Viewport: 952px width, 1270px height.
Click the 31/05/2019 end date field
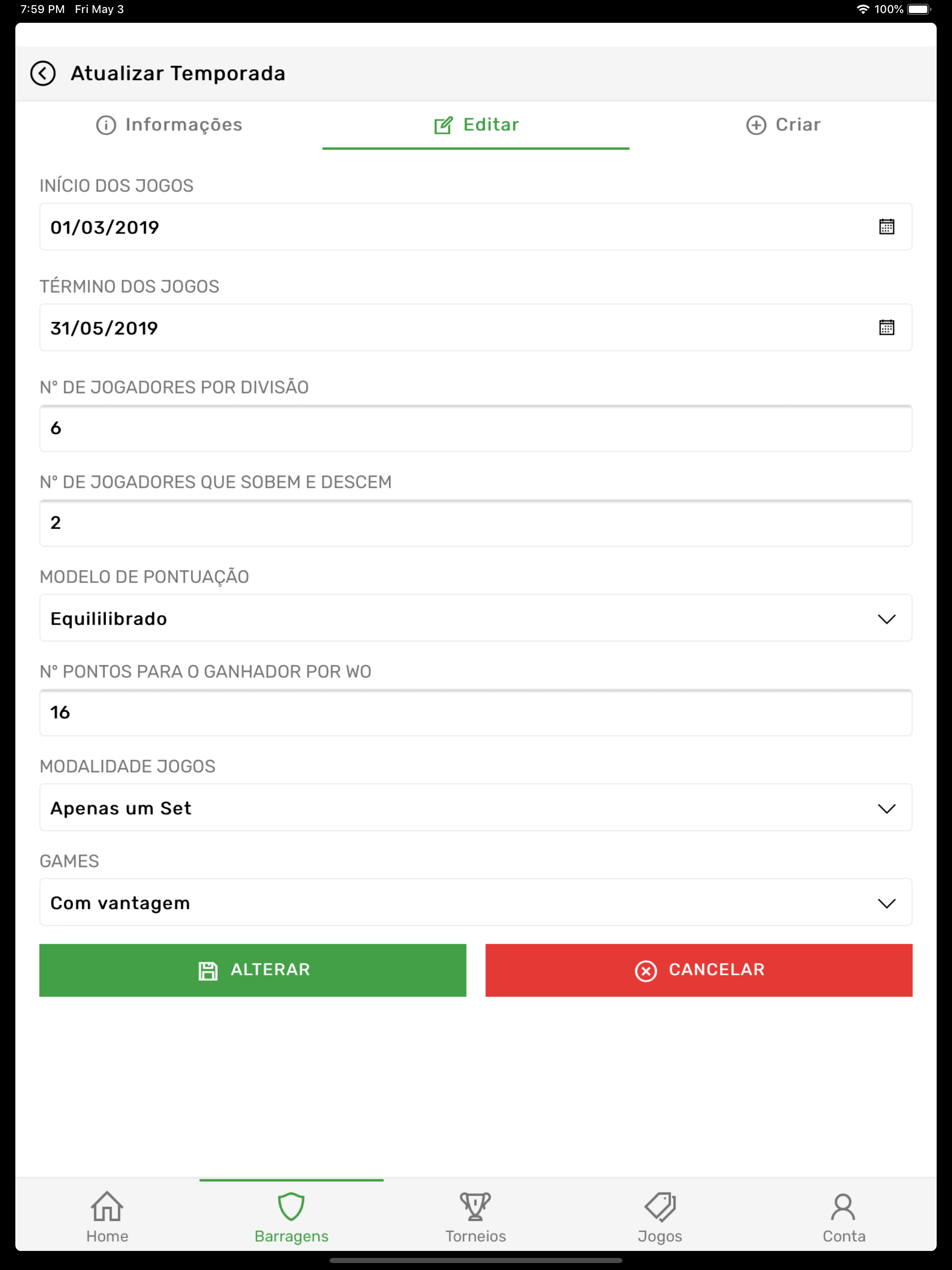click(476, 327)
